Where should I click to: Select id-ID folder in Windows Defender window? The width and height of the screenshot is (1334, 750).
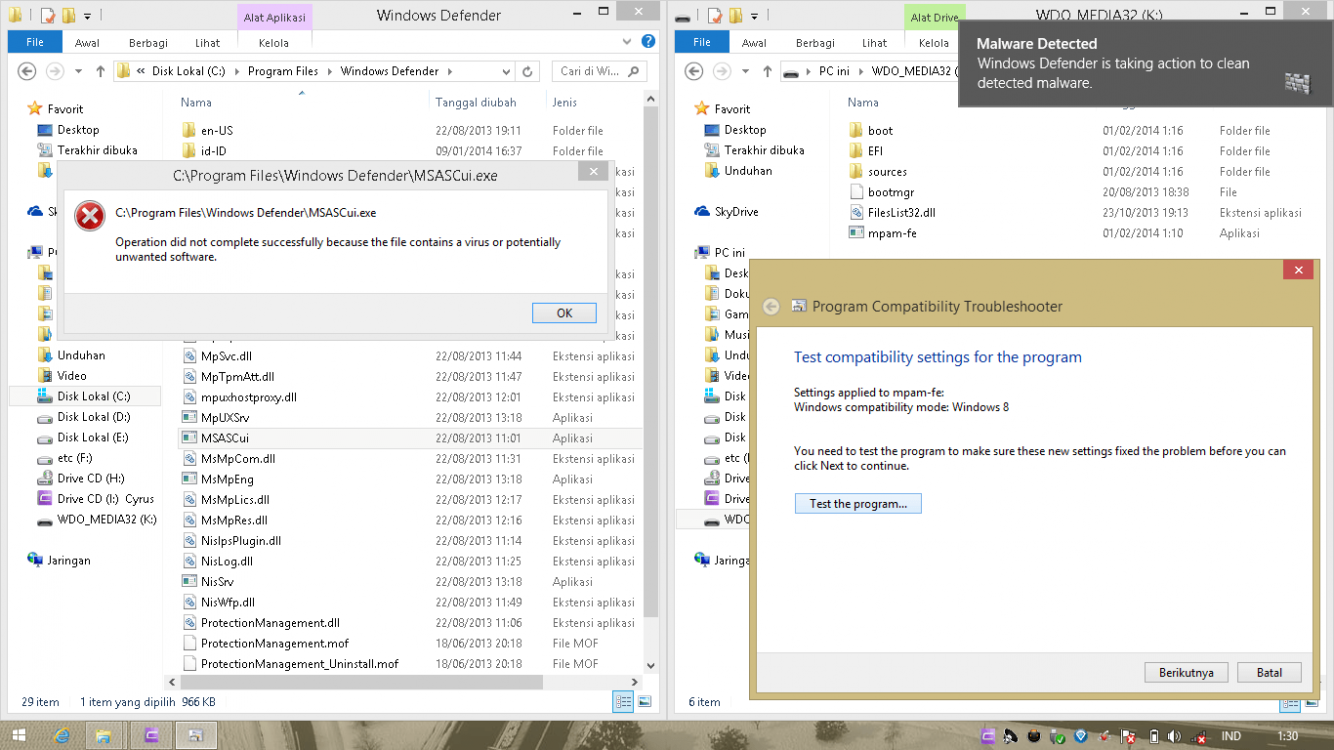(x=213, y=151)
